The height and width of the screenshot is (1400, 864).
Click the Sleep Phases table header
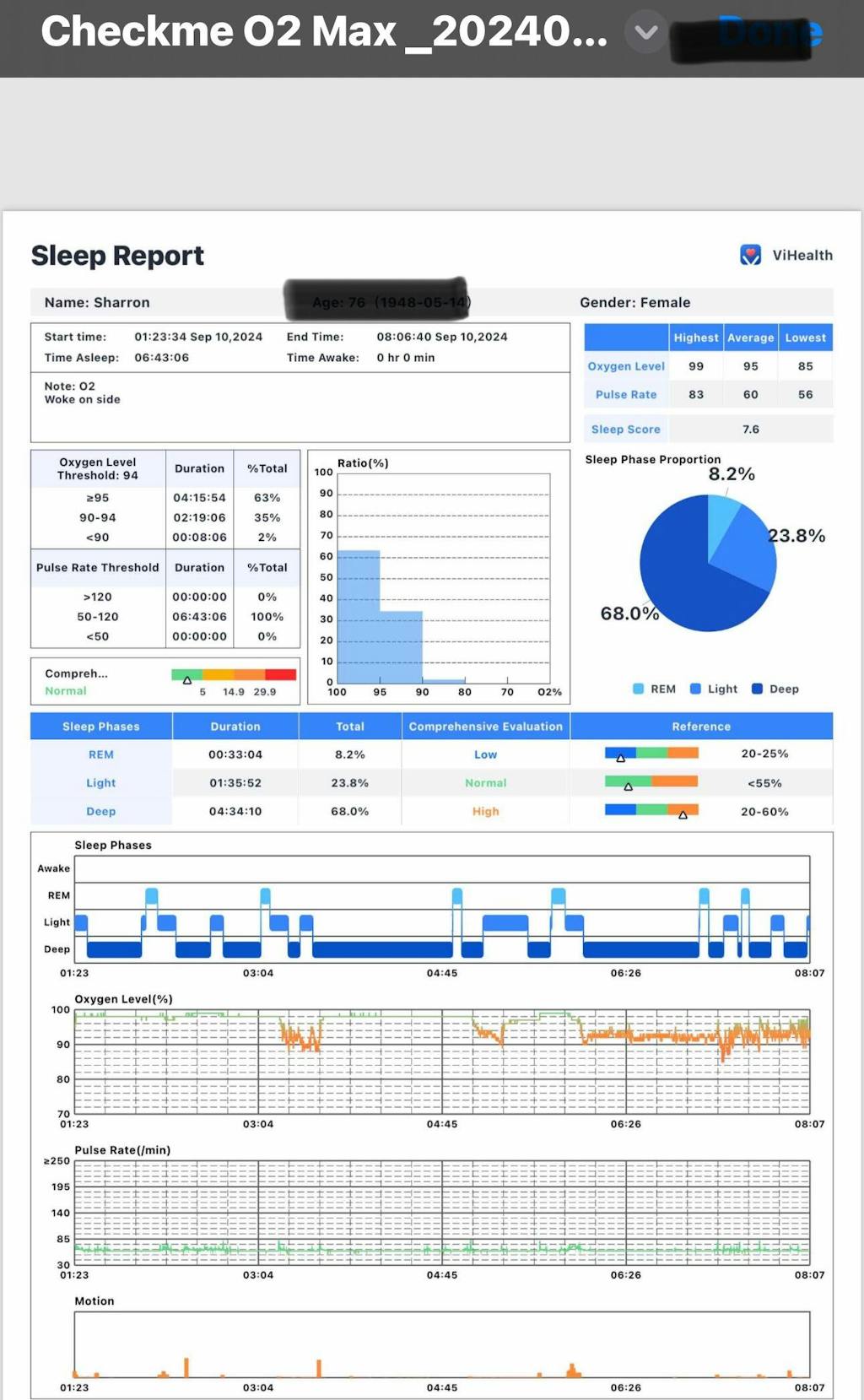tap(101, 727)
